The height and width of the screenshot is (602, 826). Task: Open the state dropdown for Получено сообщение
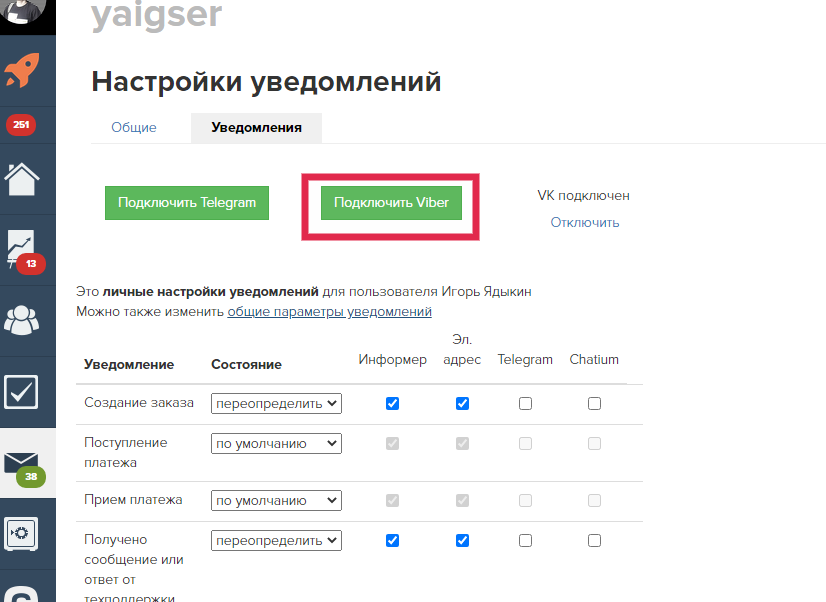[277, 540]
